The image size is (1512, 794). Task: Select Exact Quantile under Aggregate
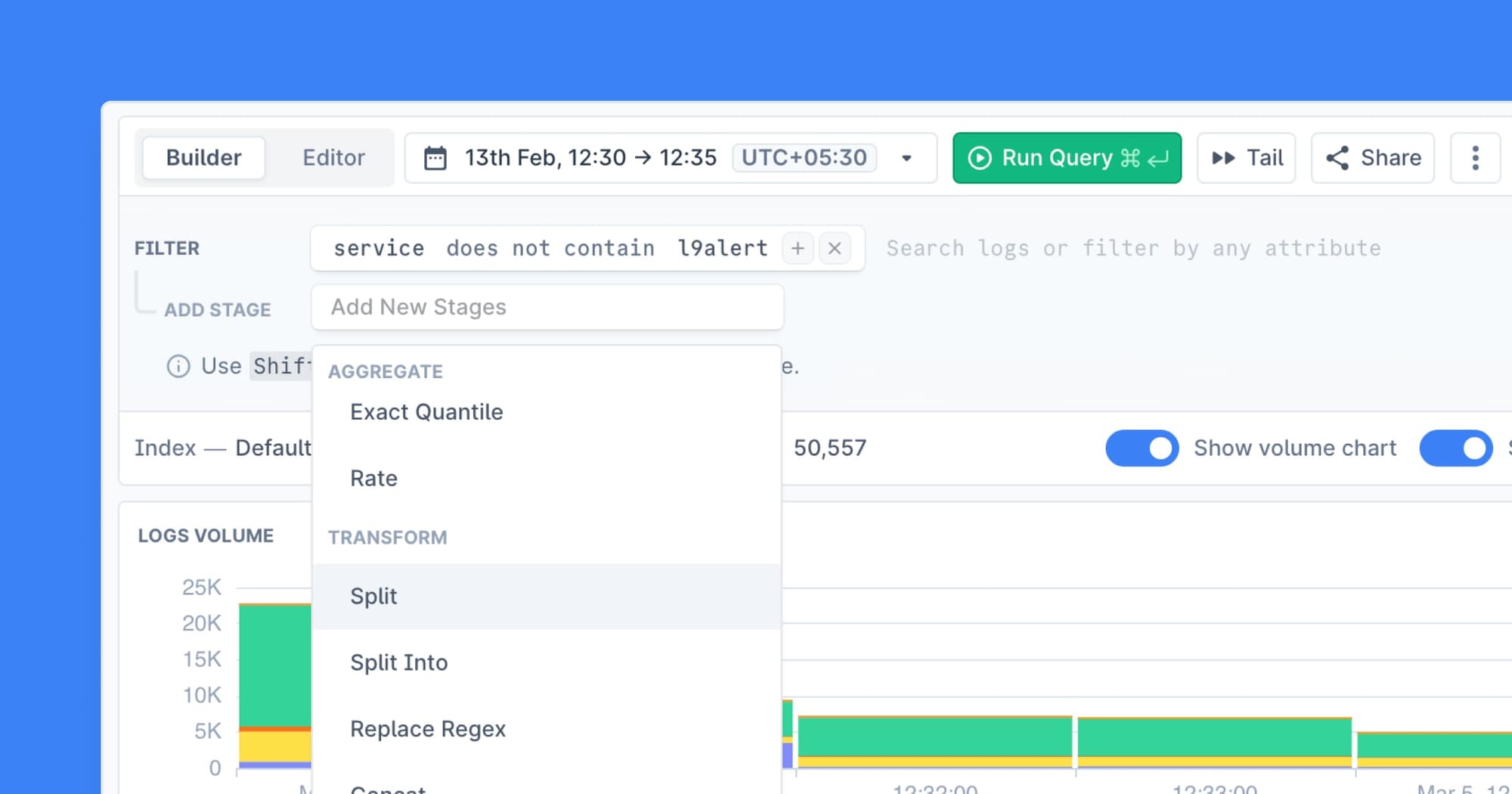click(426, 411)
